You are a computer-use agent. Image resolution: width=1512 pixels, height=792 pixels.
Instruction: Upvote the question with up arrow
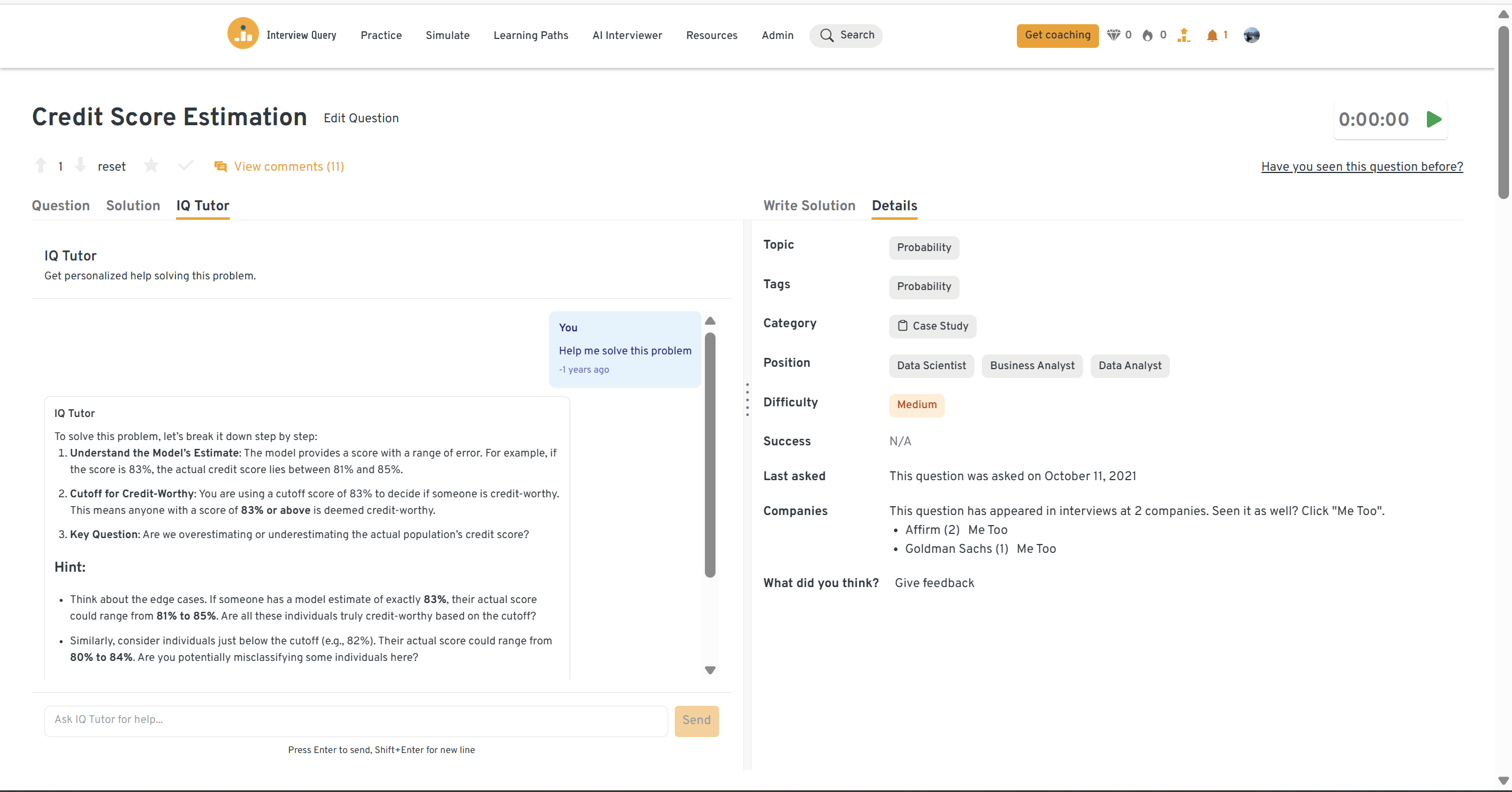click(41, 166)
